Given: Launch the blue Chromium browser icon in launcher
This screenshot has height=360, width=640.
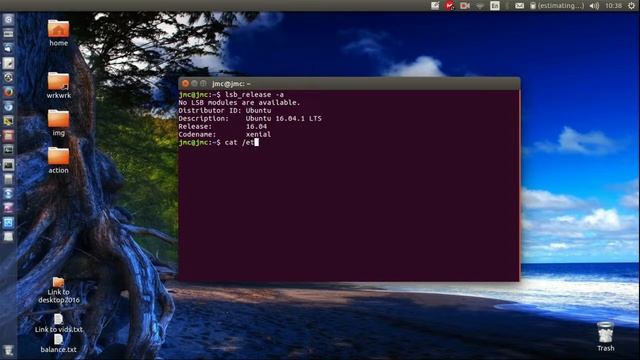Looking at the screenshot, I should pyautogui.click(x=8, y=107).
